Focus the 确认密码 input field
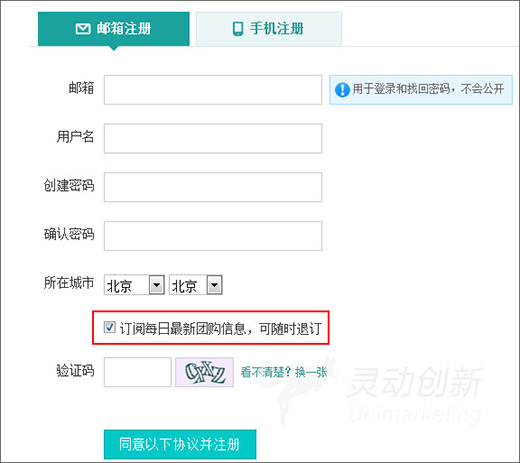Screen dimensions: 520x463 [x=213, y=236]
